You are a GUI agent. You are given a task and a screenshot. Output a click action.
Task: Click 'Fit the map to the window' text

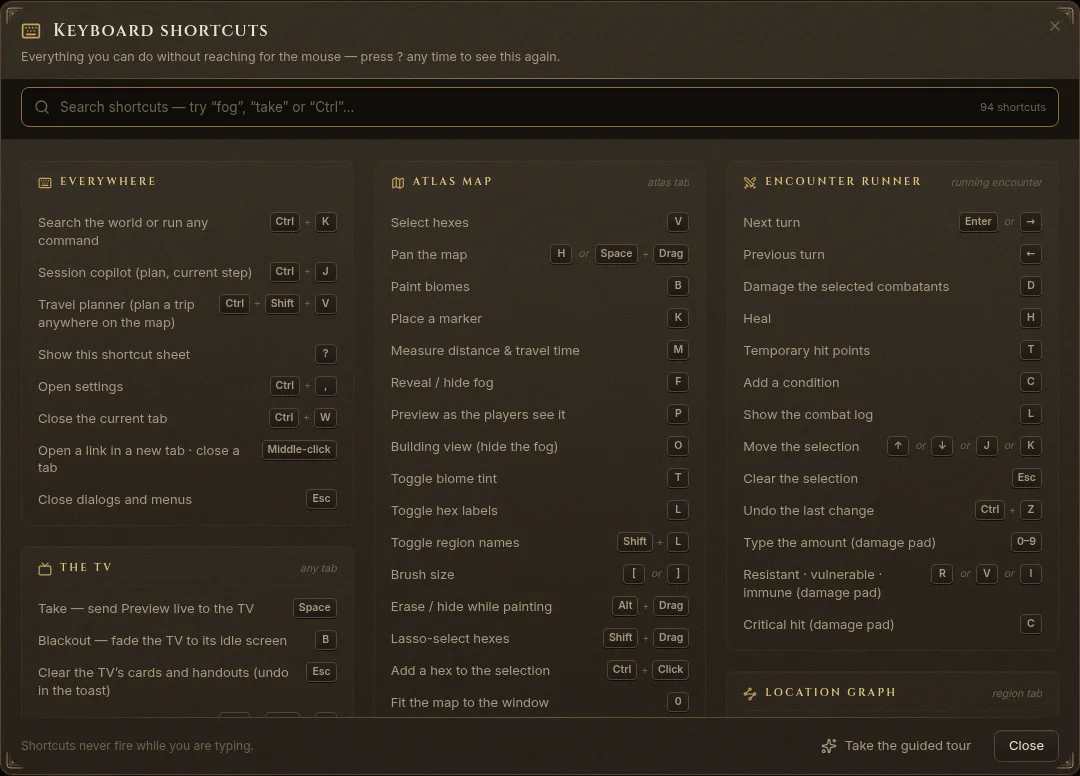coord(470,702)
